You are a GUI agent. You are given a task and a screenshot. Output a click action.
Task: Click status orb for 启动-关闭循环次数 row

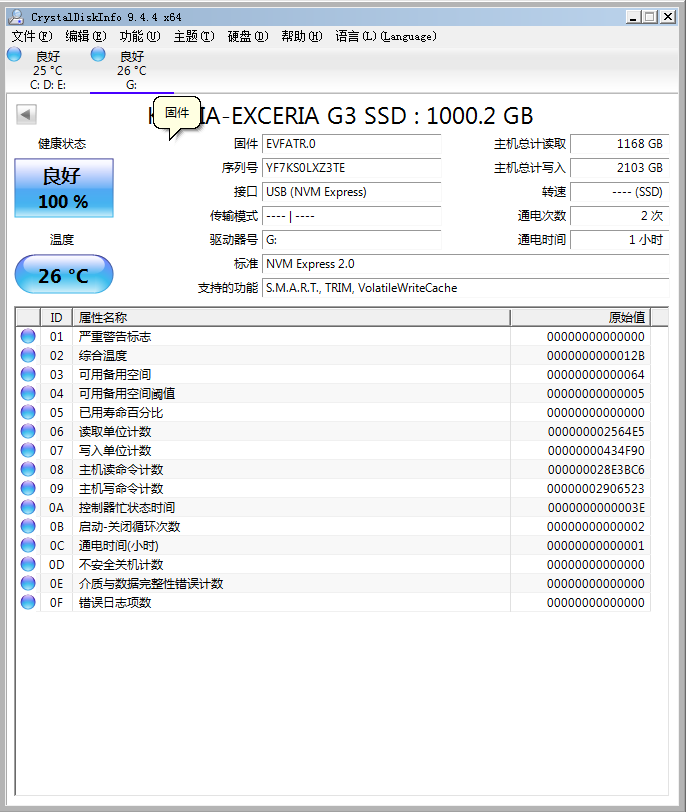tap(28, 526)
